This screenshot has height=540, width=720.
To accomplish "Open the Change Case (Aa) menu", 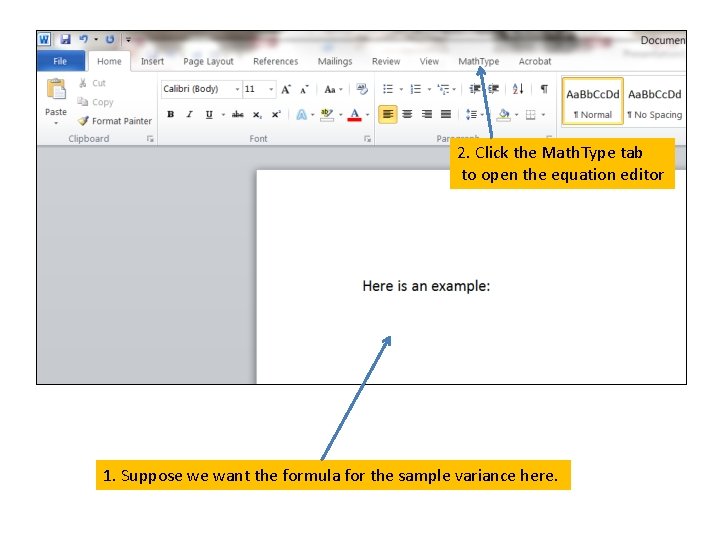I will (333, 89).
